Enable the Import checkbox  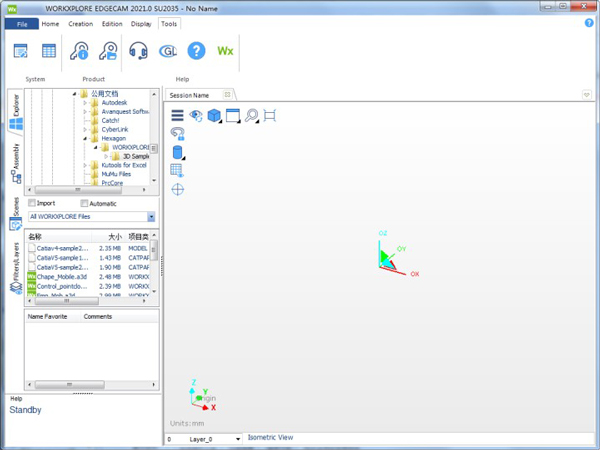(33, 204)
